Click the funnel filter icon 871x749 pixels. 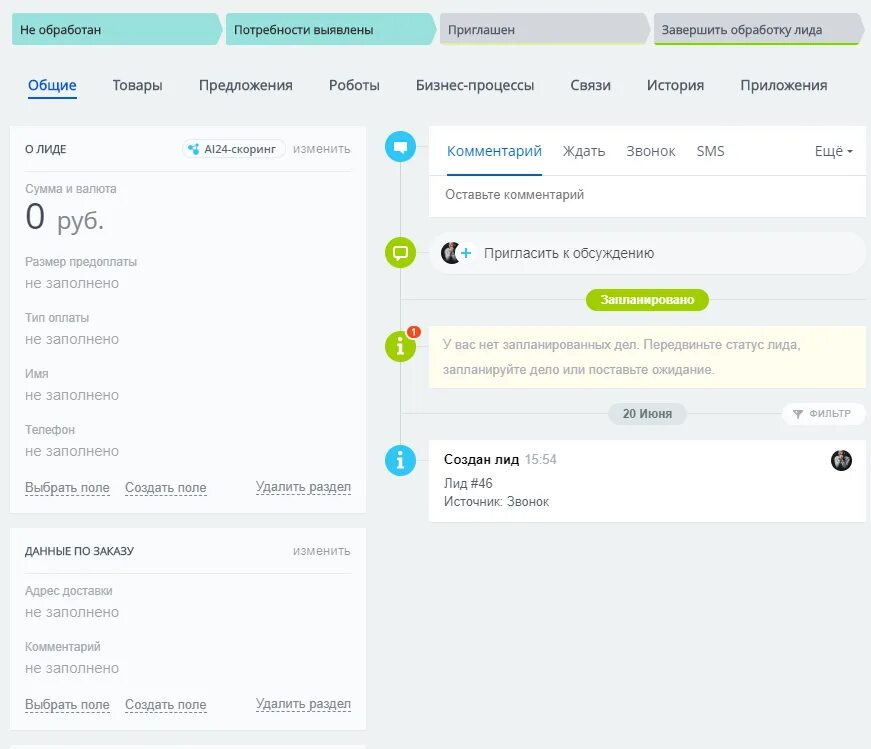(x=798, y=414)
